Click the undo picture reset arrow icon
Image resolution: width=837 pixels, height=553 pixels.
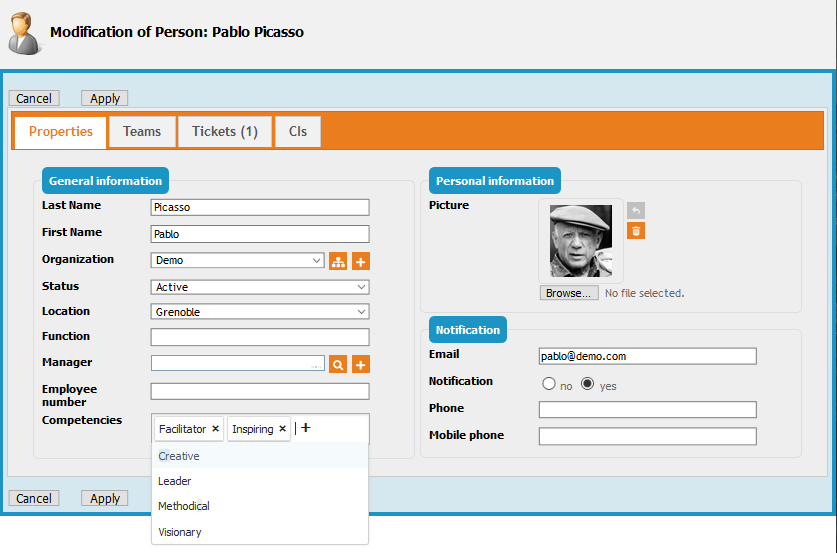[x=636, y=210]
